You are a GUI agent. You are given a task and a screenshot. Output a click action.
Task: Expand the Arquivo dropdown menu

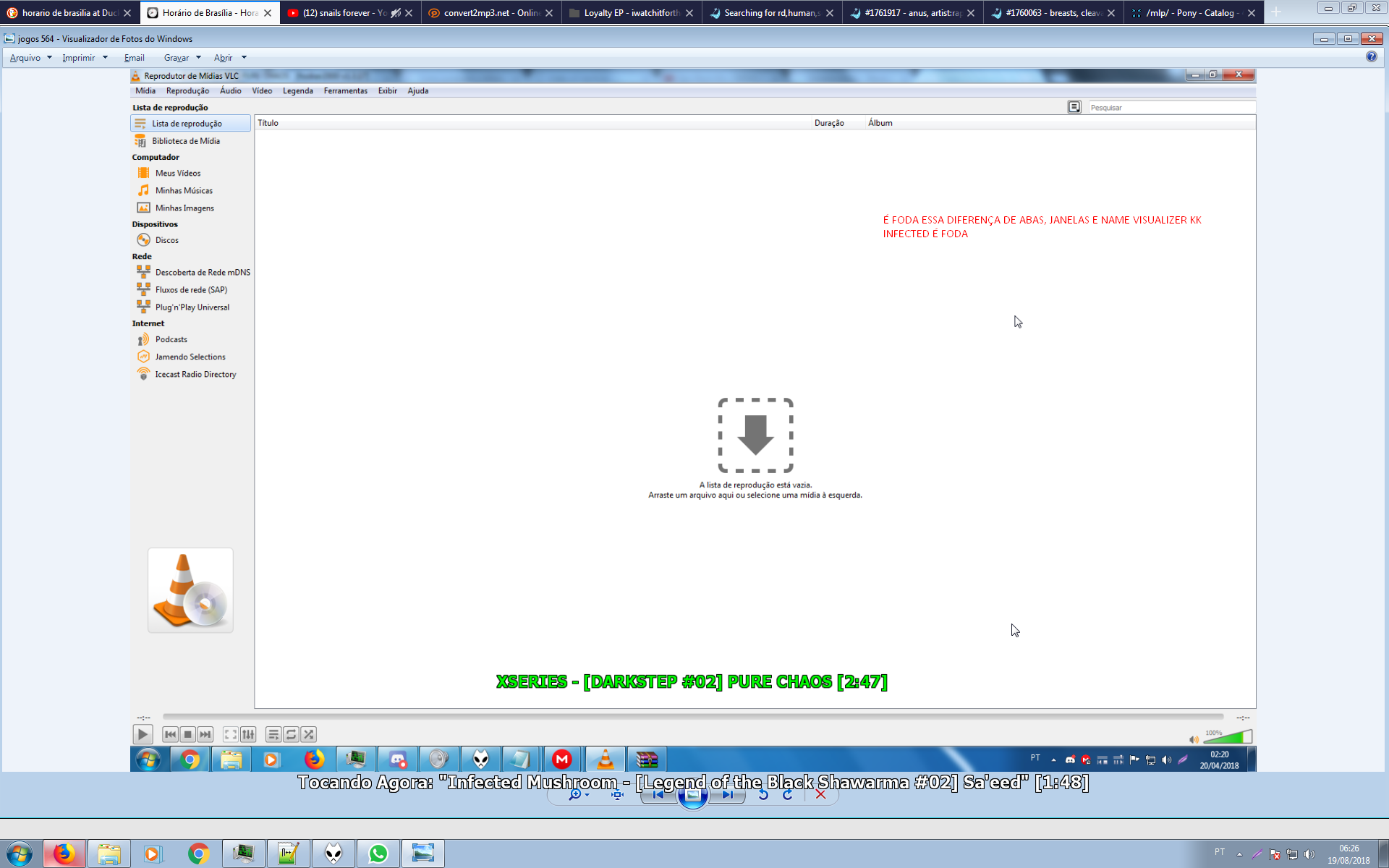[30, 58]
